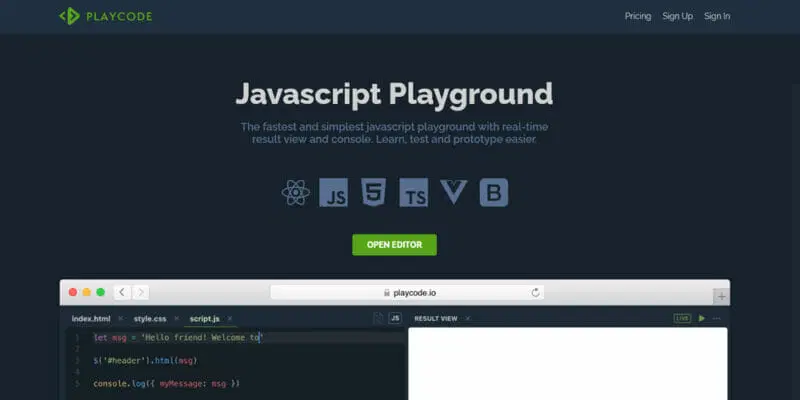The image size is (800, 400).
Task: Click the HTML5 shield icon
Action: 373,192
